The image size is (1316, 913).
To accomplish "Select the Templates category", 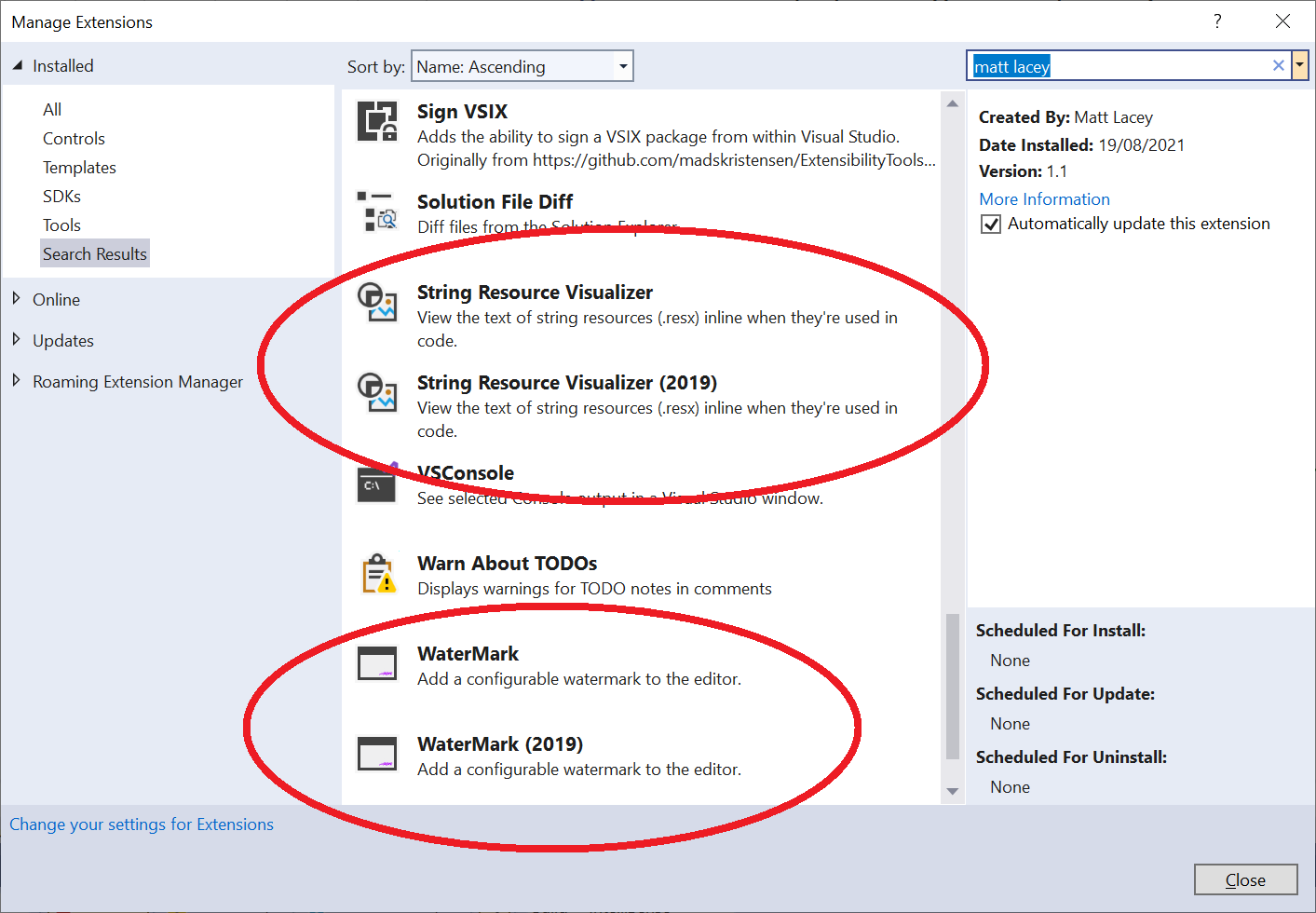I will tap(79, 167).
